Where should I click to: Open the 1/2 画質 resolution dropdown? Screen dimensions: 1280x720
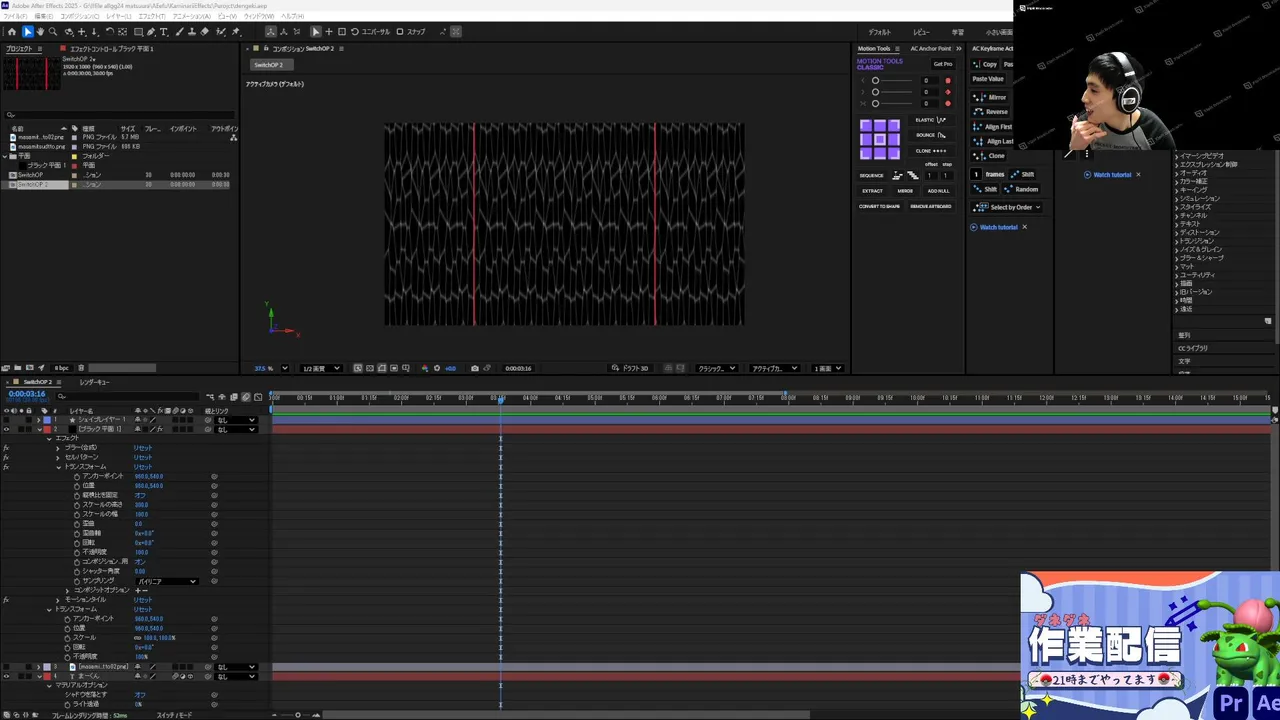tap(321, 368)
